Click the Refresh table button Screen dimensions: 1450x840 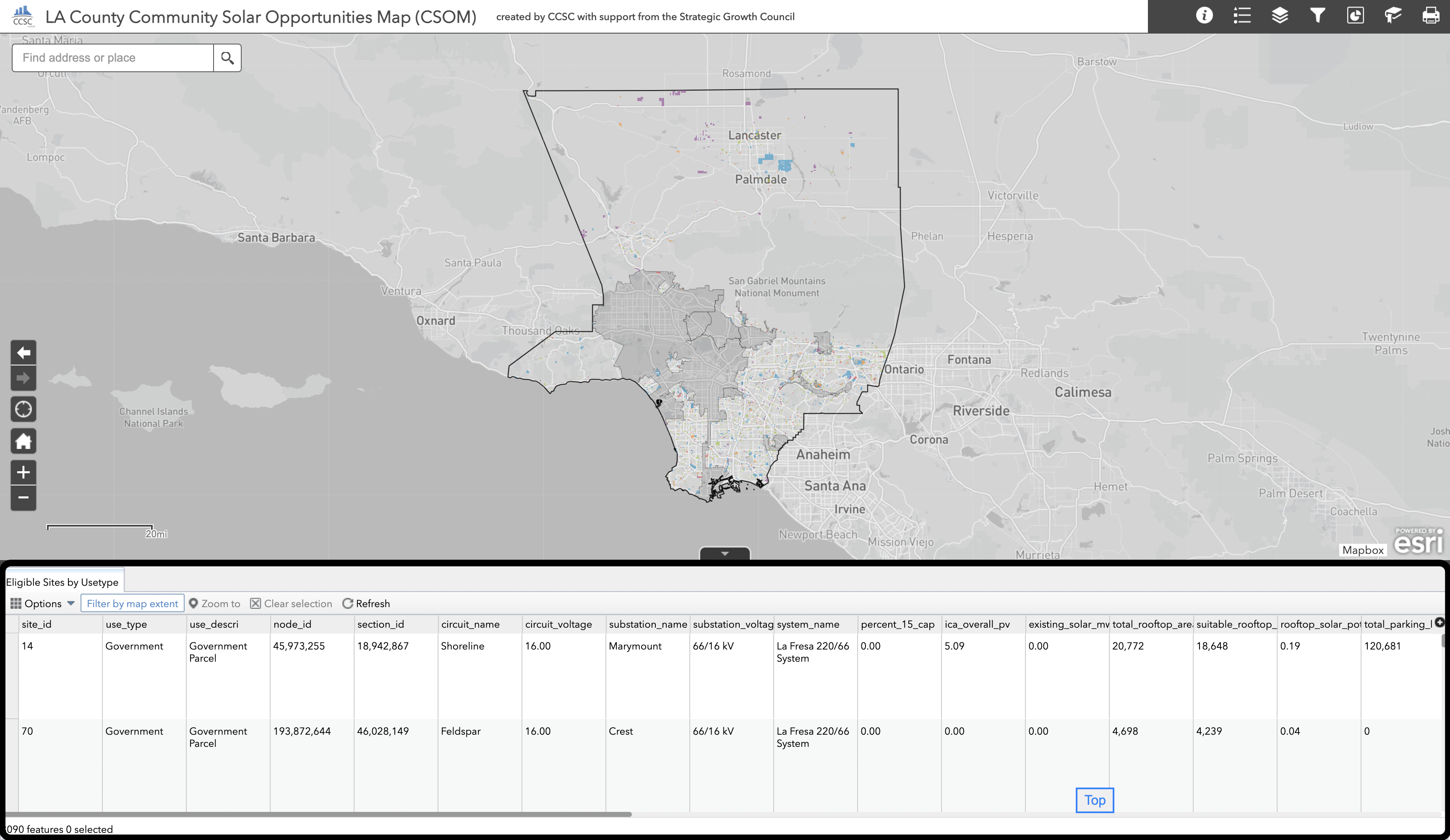[x=366, y=603]
